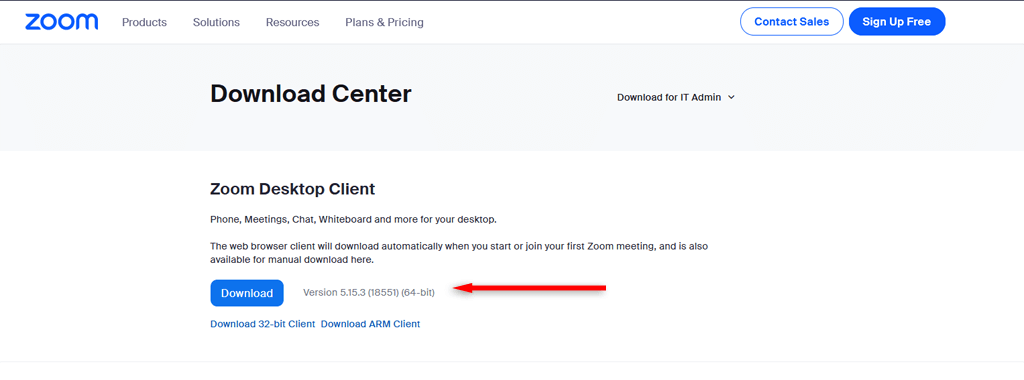This screenshot has height=380, width=1024.
Task: Open the Resources menu
Action: (293, 22)
